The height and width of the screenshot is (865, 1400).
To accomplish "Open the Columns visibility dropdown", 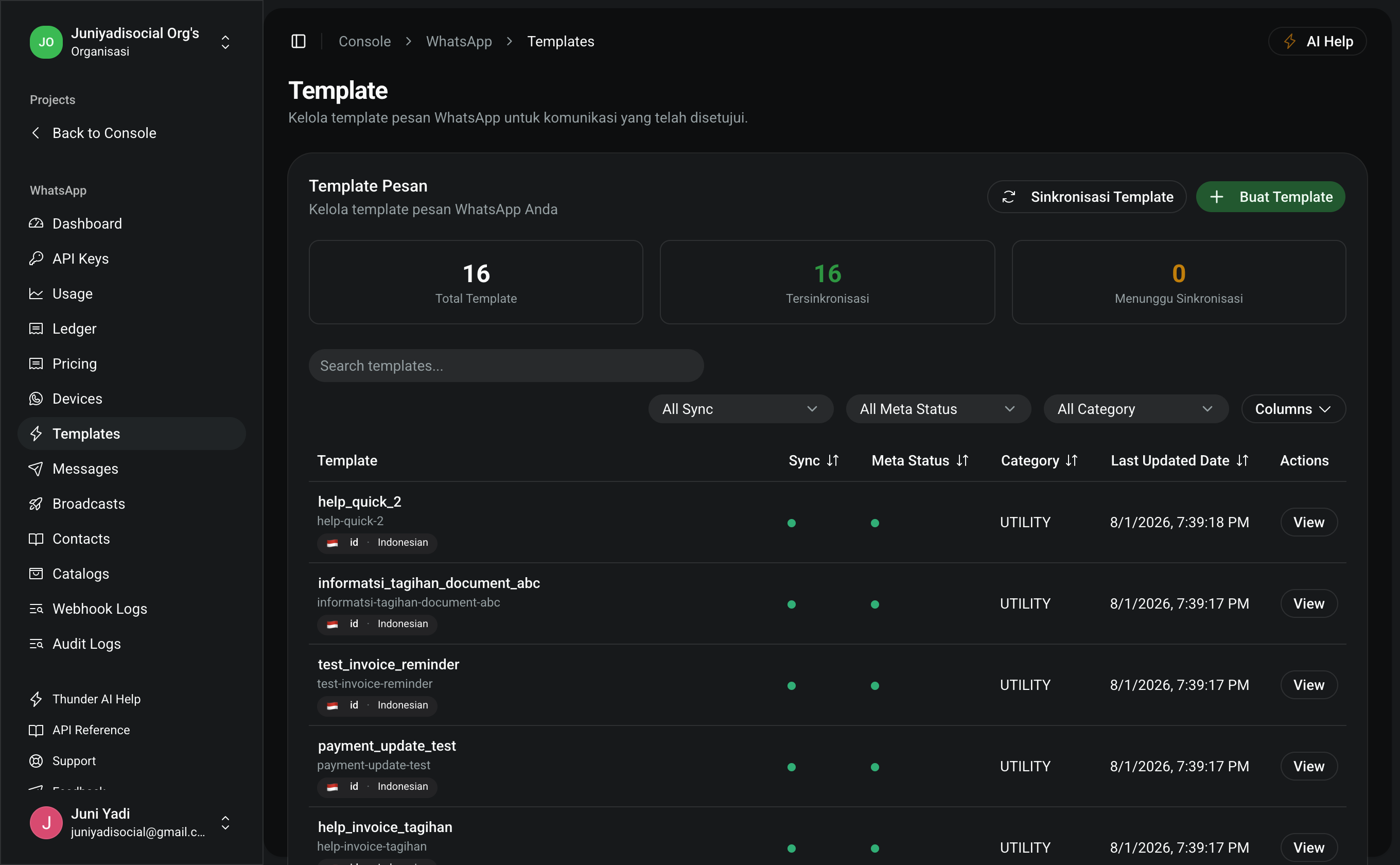I will (1293, 409).
